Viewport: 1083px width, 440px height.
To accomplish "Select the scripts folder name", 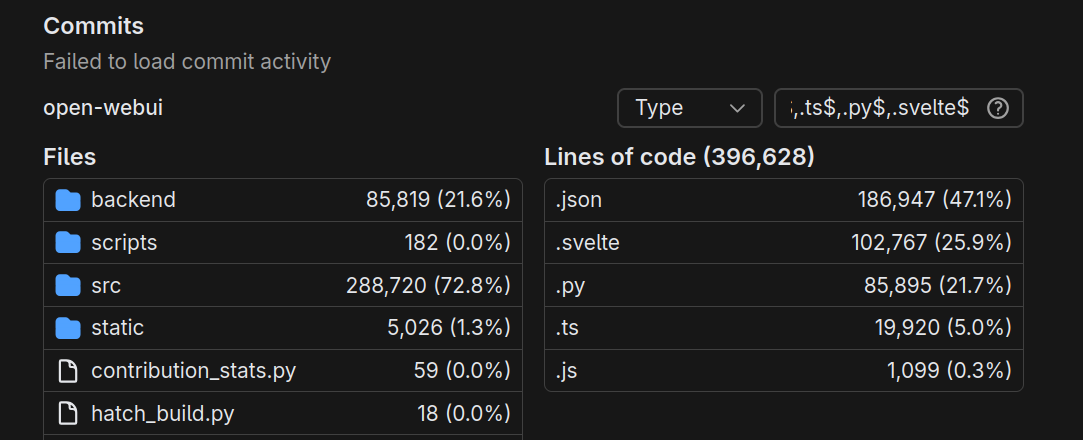I will click(x=124, y=243).
